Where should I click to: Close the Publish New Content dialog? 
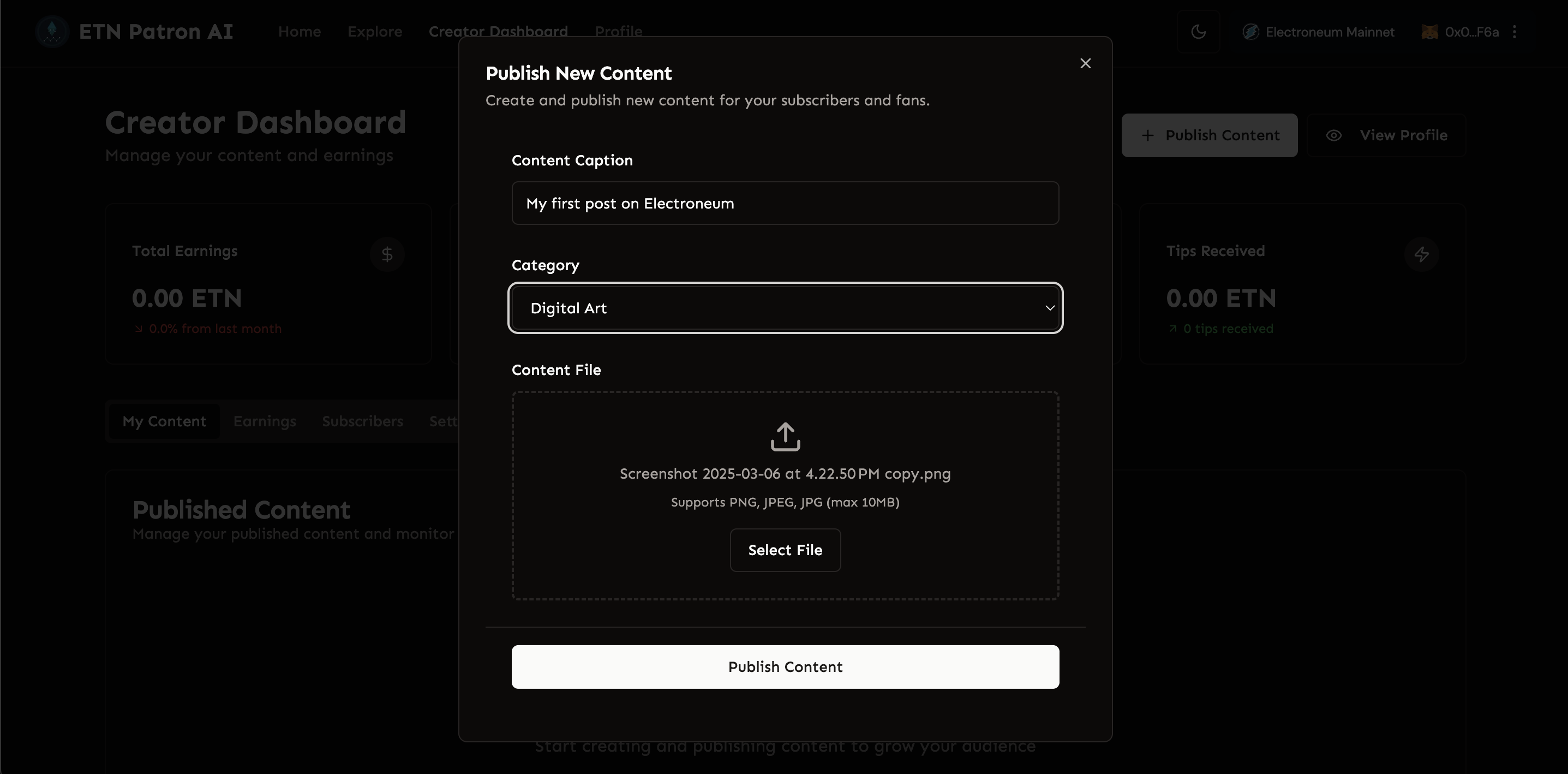point(1085,63)
